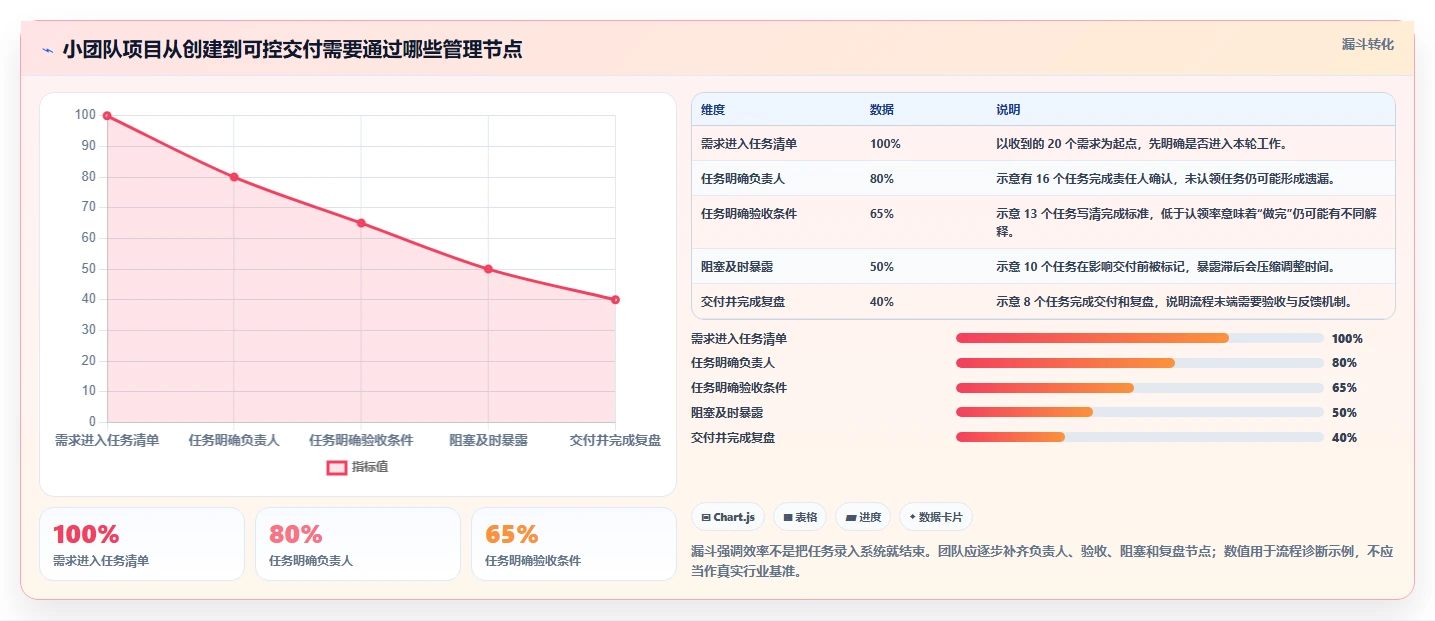The width and height of the screenshot is (1435, 621).
Task: Click the 40% progress bar for 交付并完成复盘
Action: (x=1140, y=437)
